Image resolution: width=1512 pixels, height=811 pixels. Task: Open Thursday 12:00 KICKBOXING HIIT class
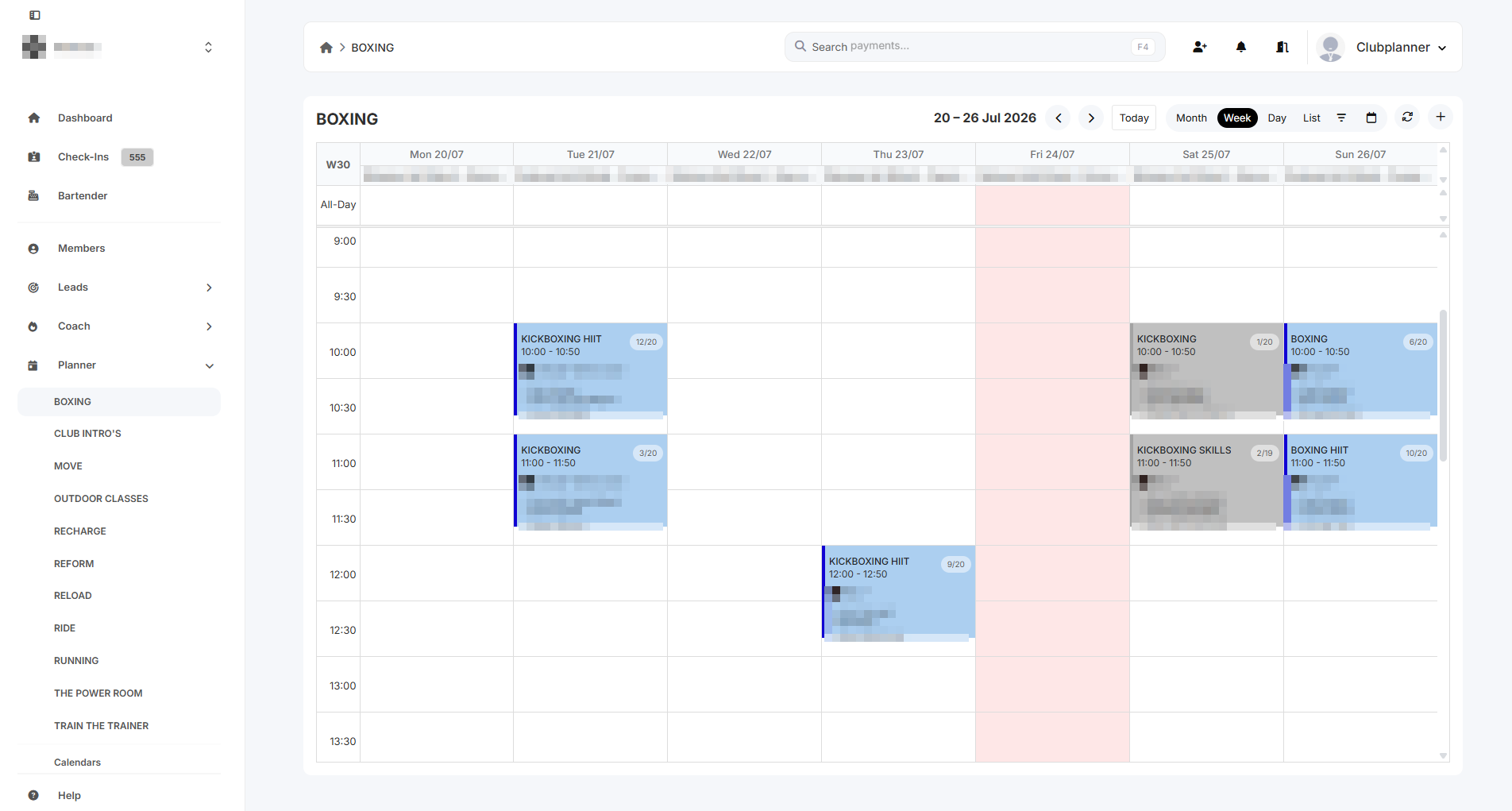tap(898, 592)
